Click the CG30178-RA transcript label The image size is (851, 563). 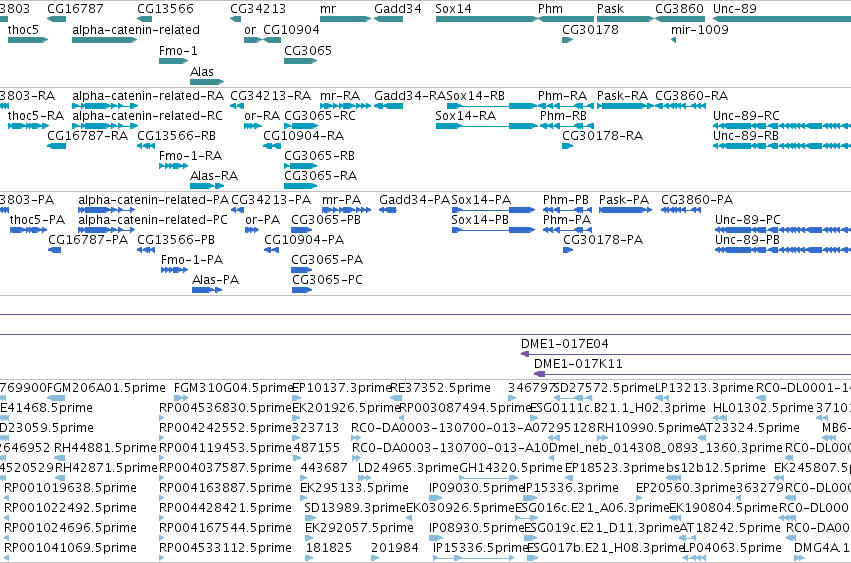coord(602,136)
